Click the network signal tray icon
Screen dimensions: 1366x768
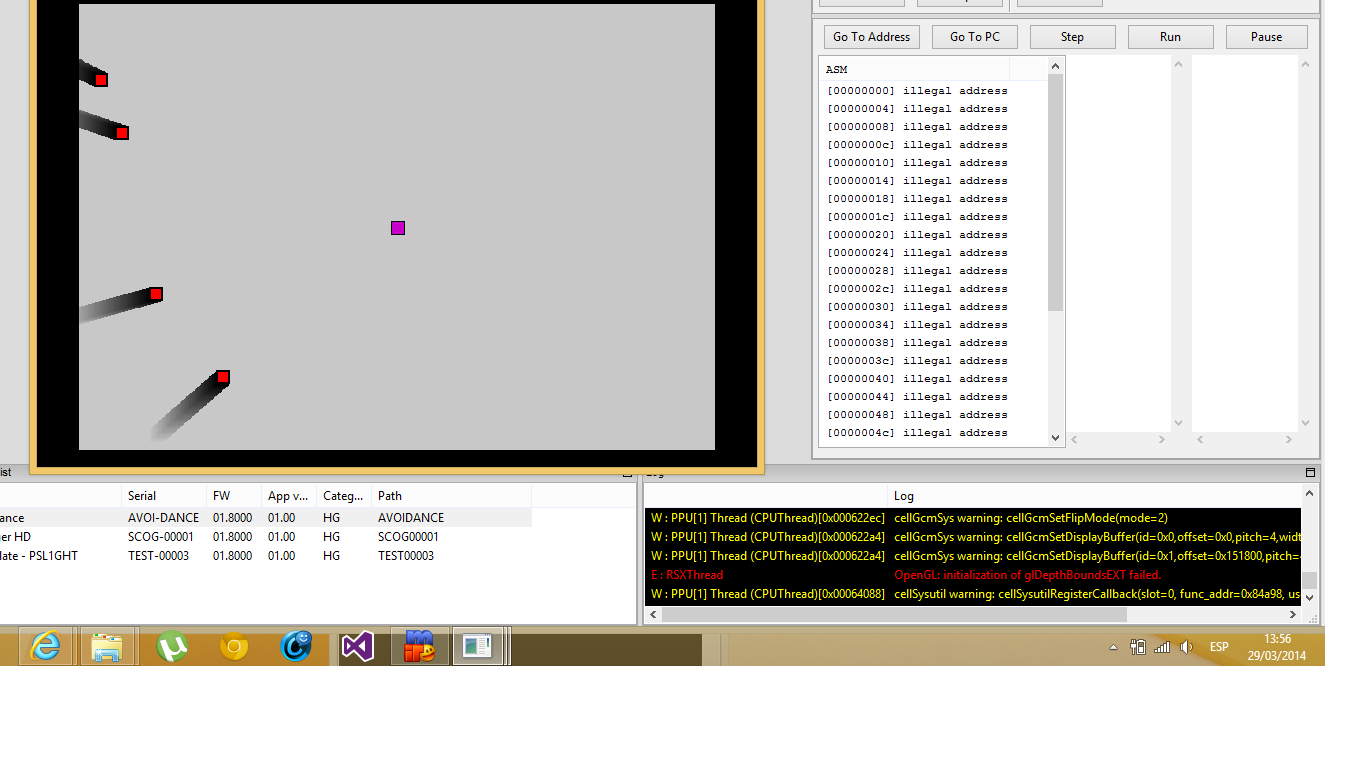pos(1162,647)
